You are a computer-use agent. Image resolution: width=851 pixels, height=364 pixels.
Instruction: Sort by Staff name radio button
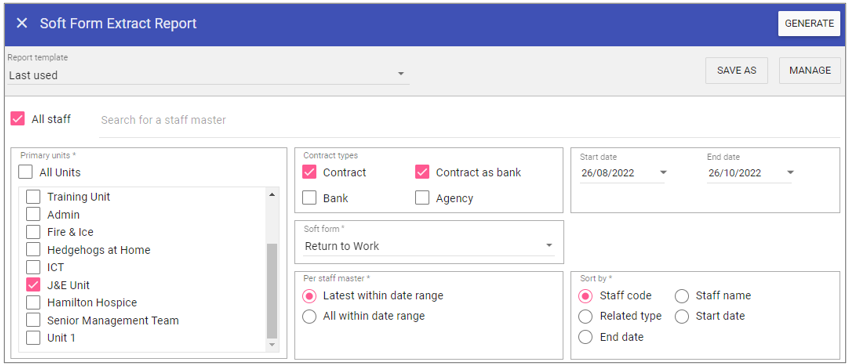[x=682, y=296]
